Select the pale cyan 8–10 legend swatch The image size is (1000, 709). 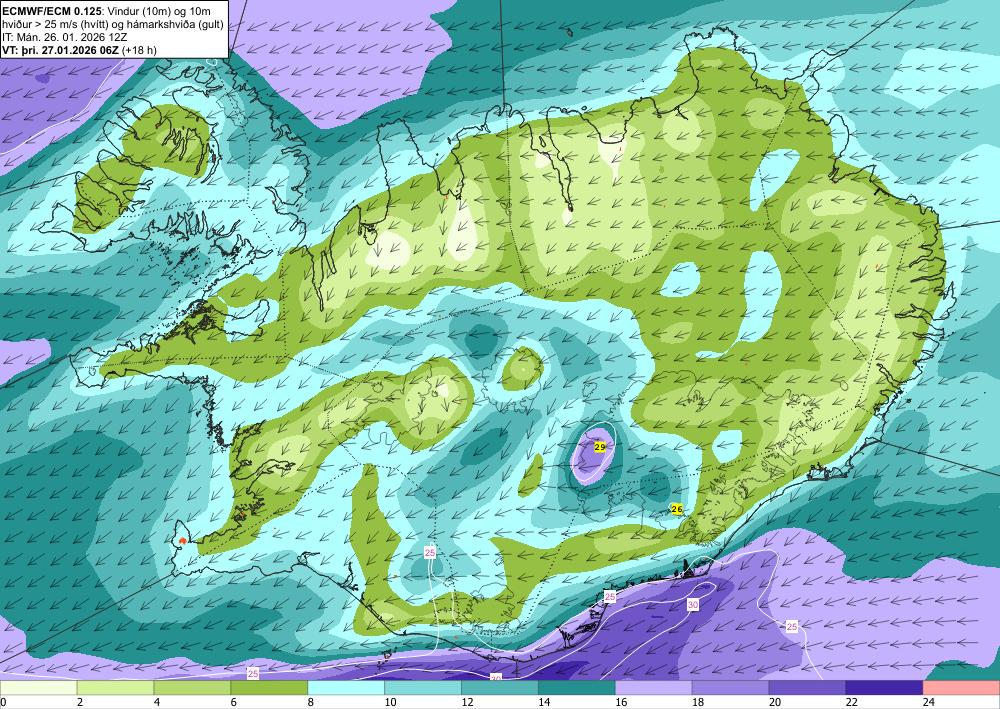pos(346,688)
